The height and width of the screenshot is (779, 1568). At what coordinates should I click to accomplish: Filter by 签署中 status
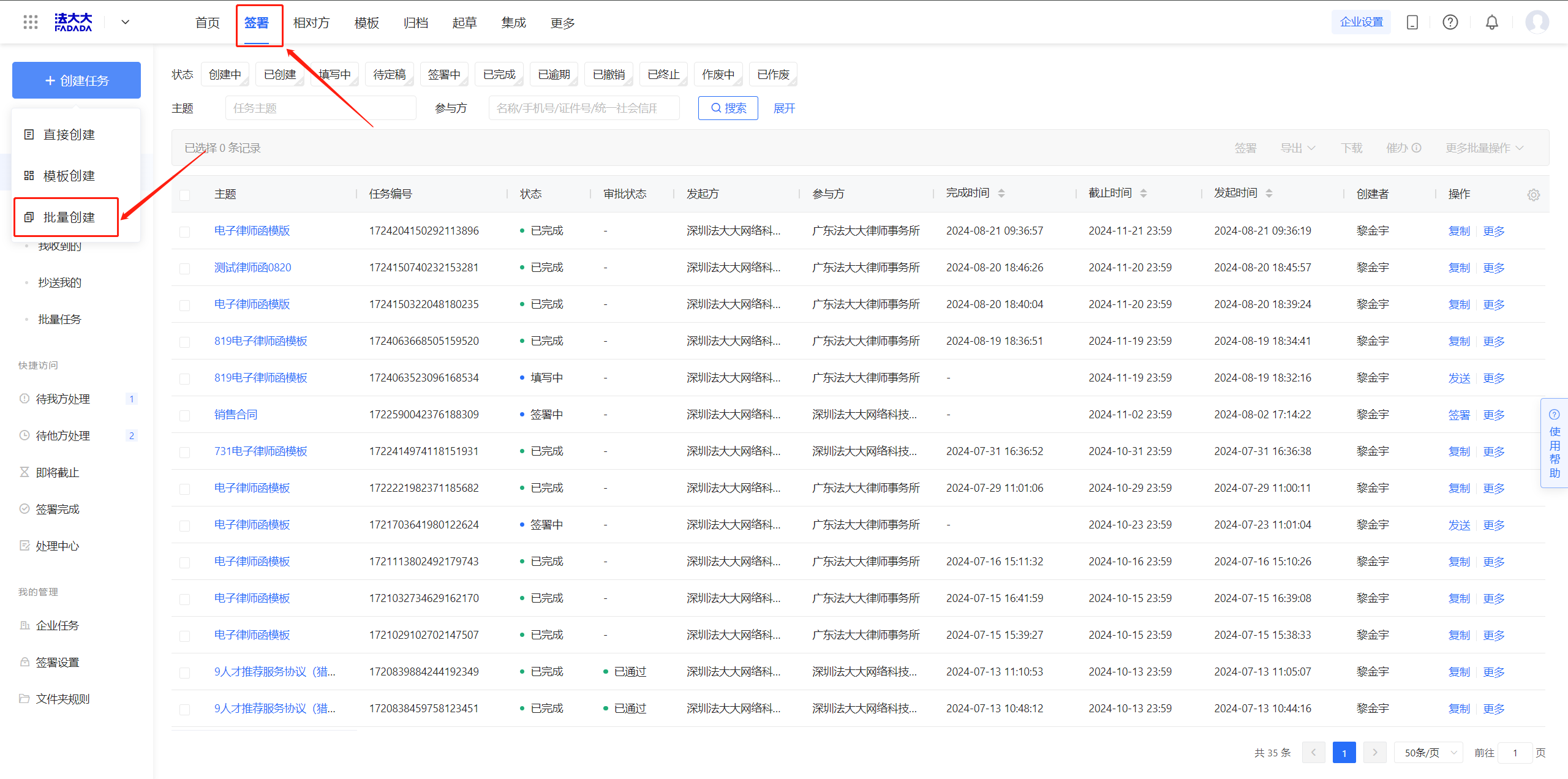444,75
